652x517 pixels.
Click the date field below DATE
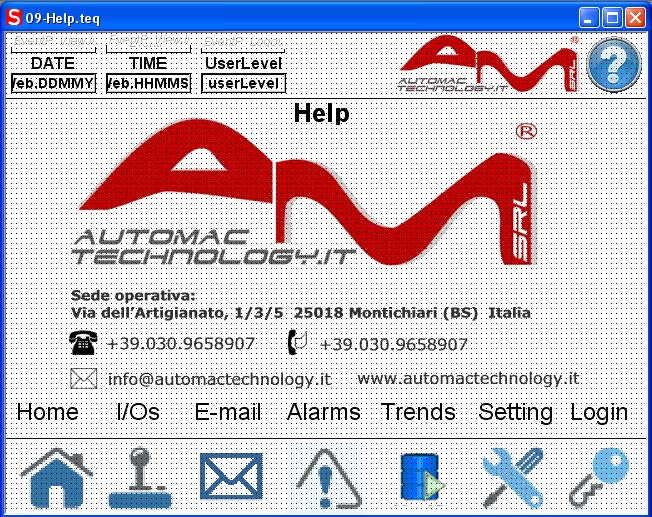click(54, 83)
